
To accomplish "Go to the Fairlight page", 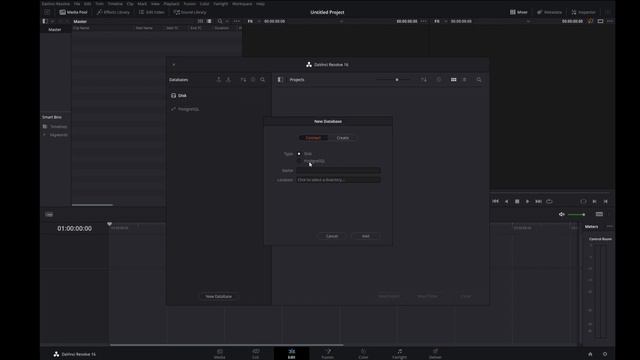I will click(399, 354).
